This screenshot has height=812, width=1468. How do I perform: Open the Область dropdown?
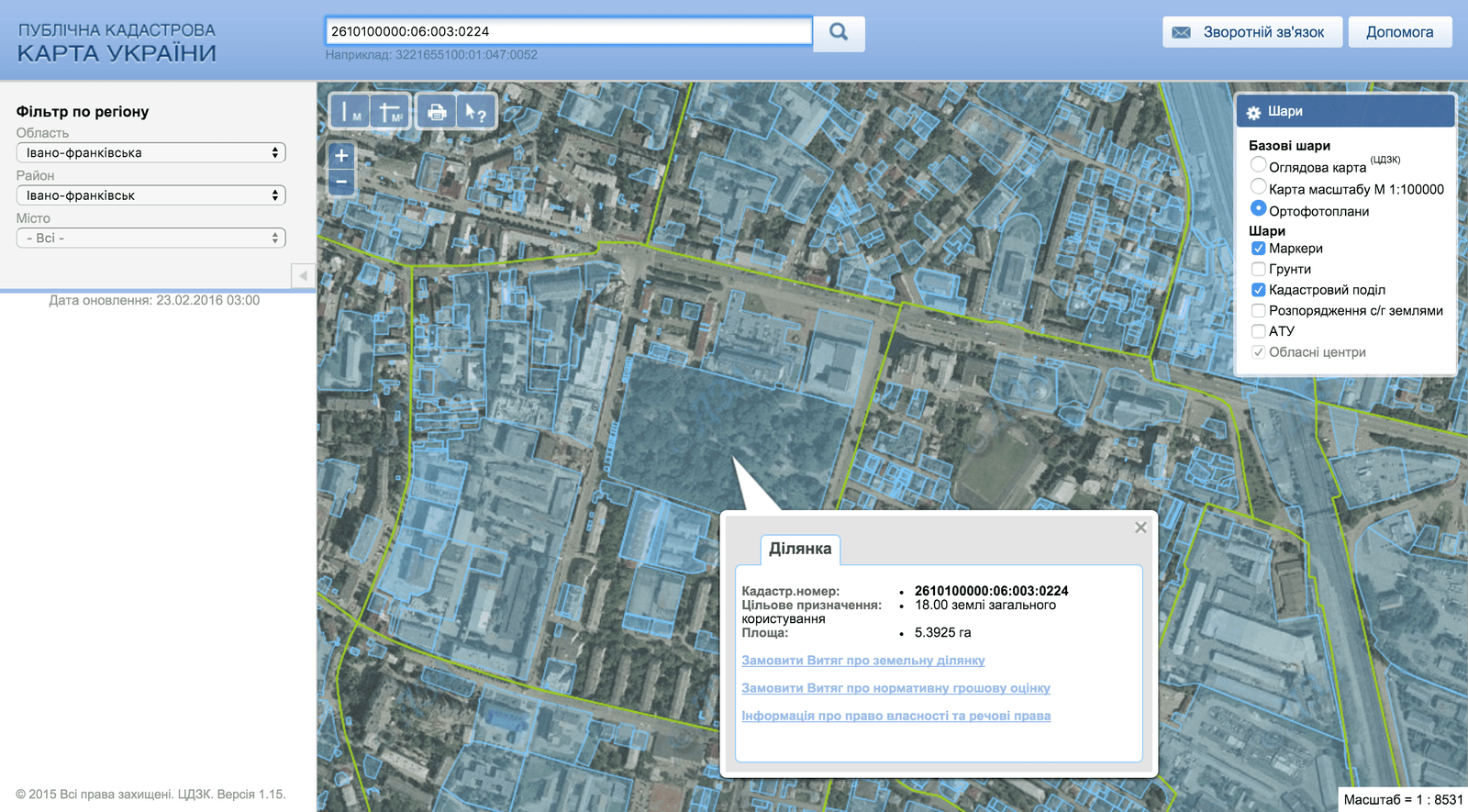point(151,153)
